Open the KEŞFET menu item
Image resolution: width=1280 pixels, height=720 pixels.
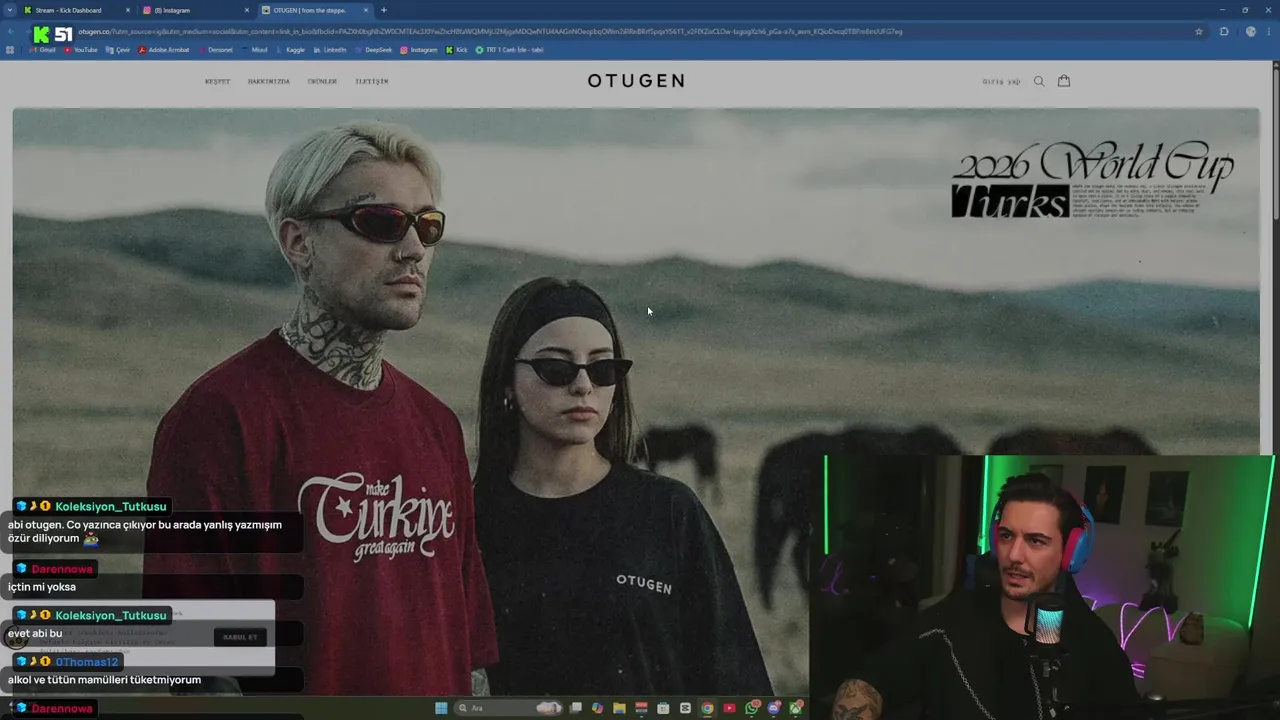tap(217, 81)
